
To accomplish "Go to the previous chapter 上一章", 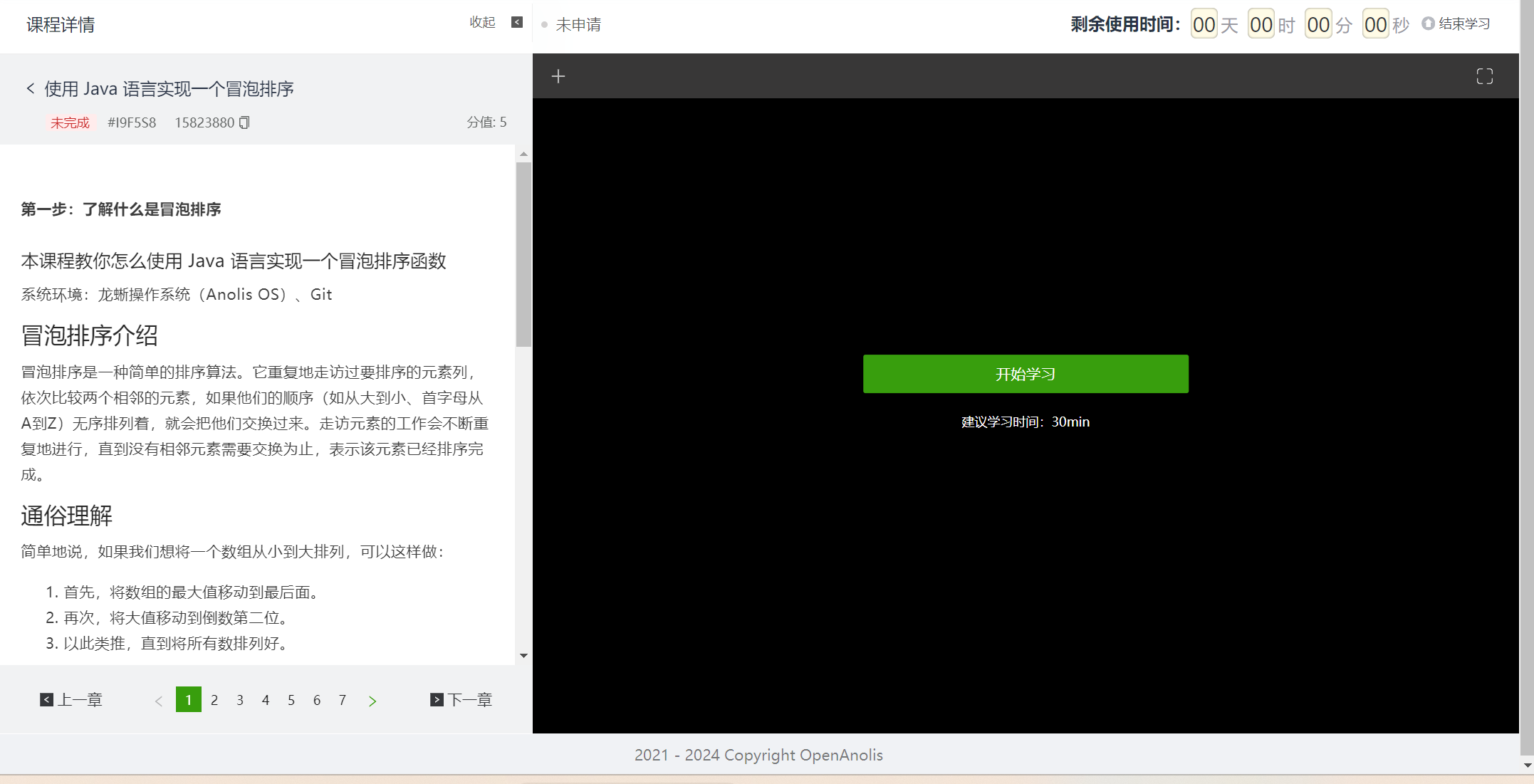I will tap(71, 700).
